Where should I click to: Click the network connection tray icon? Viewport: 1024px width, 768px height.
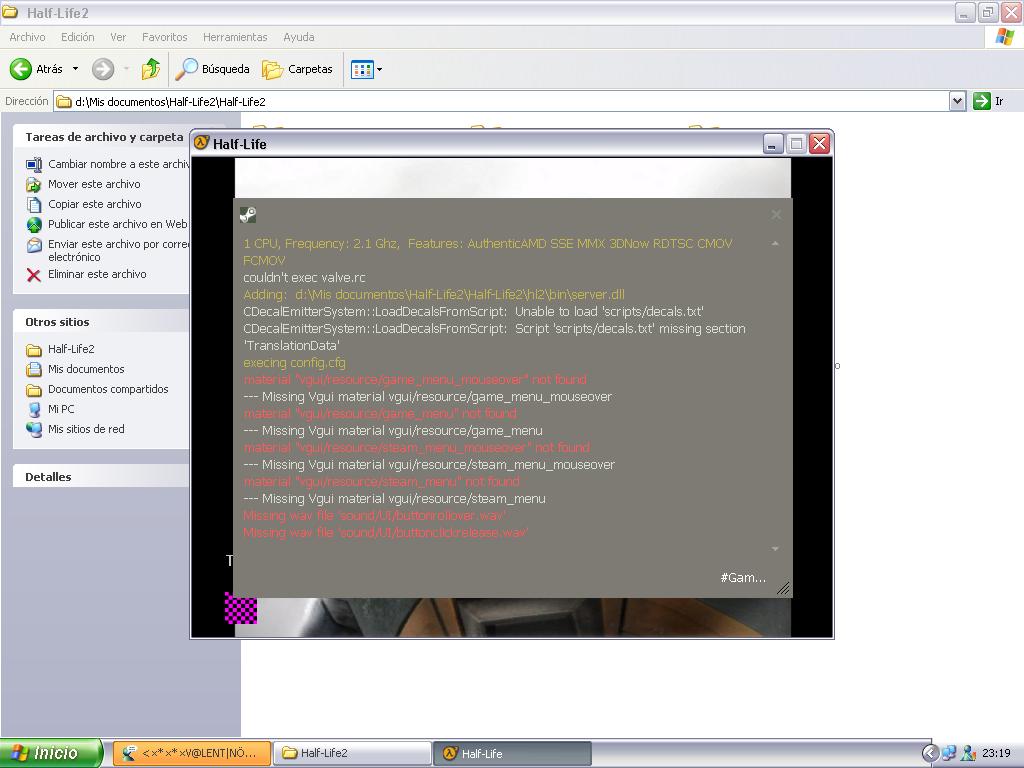[949, 753]
